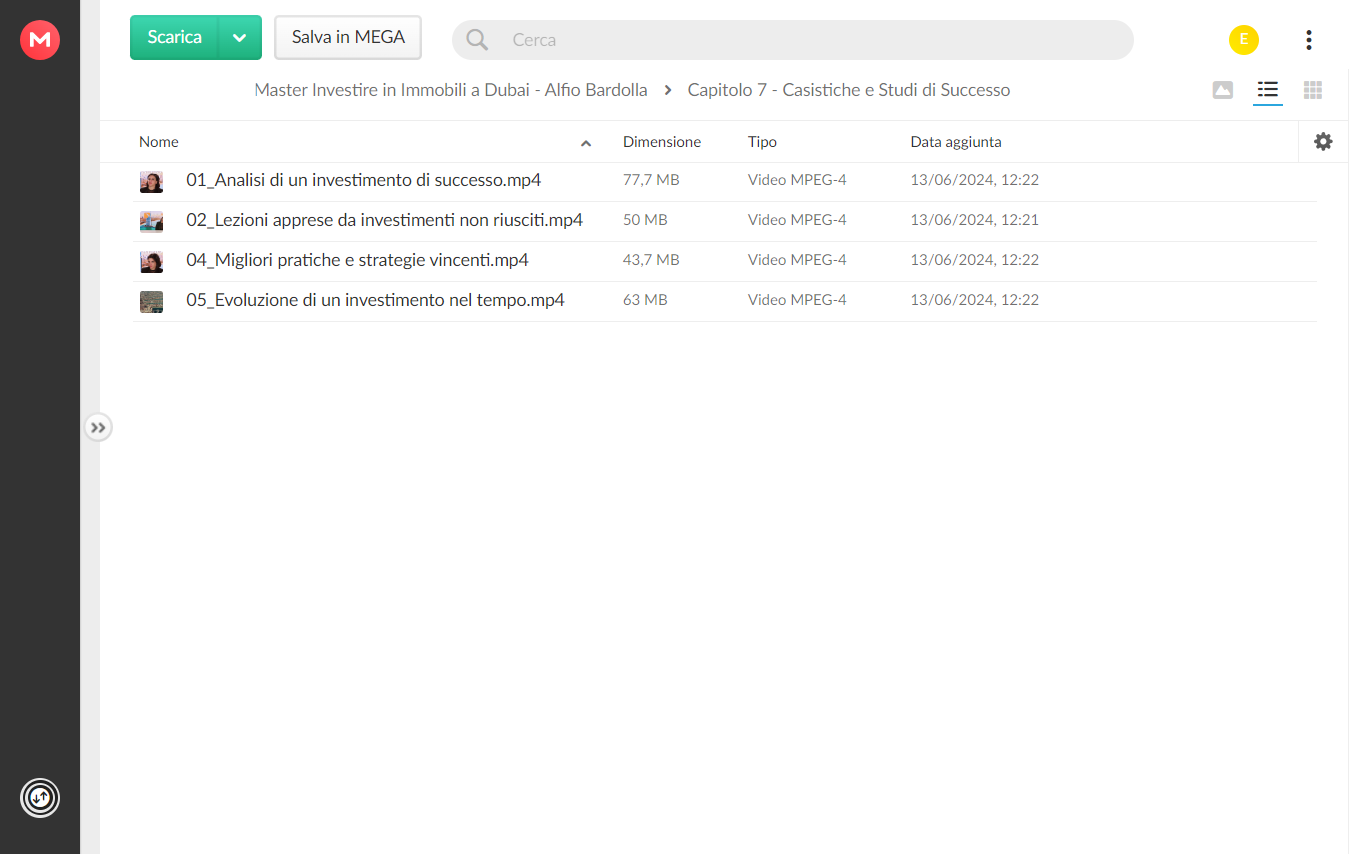
Task: Open the transfers icon at sidebar bottom
Action: pyautogui.click(x=40, y=798)
